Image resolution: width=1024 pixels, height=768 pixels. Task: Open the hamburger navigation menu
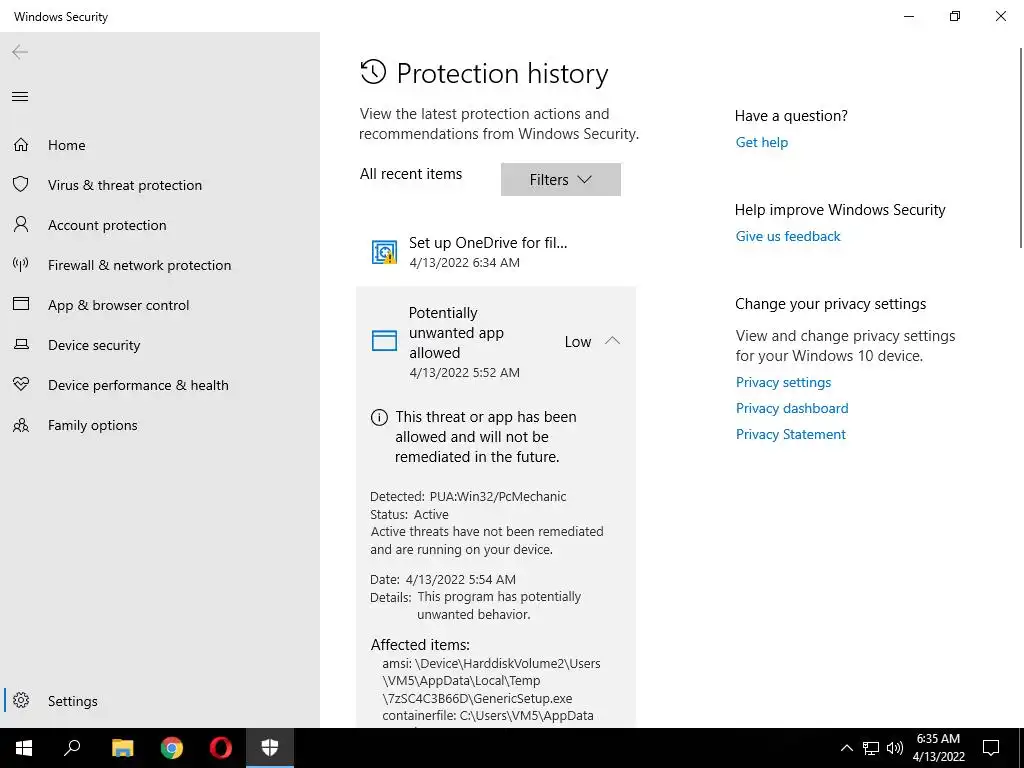tap(20, 97)
